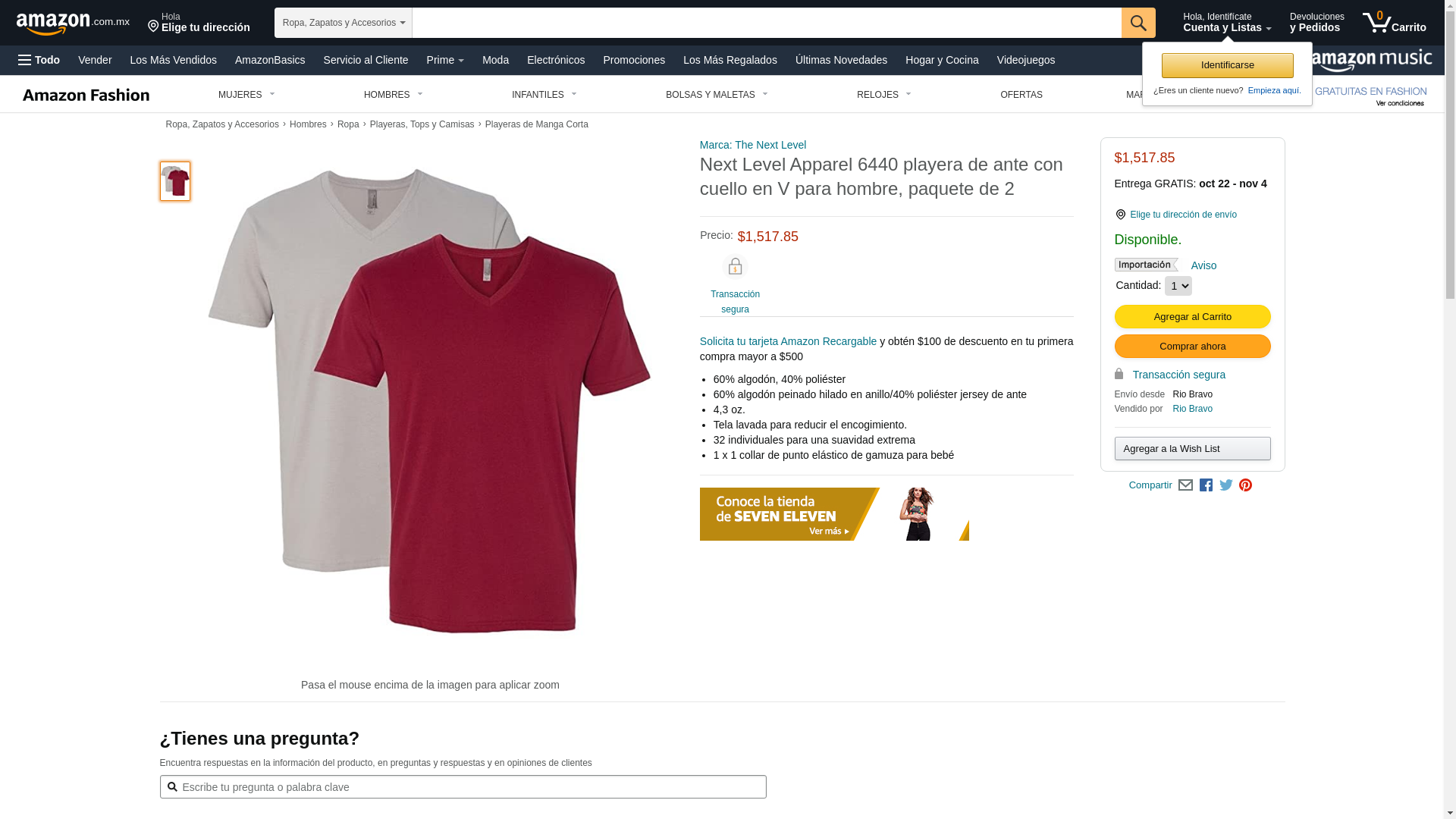Click Agregar al Carrito button
1456x819 pixels.
point(1192,317)
